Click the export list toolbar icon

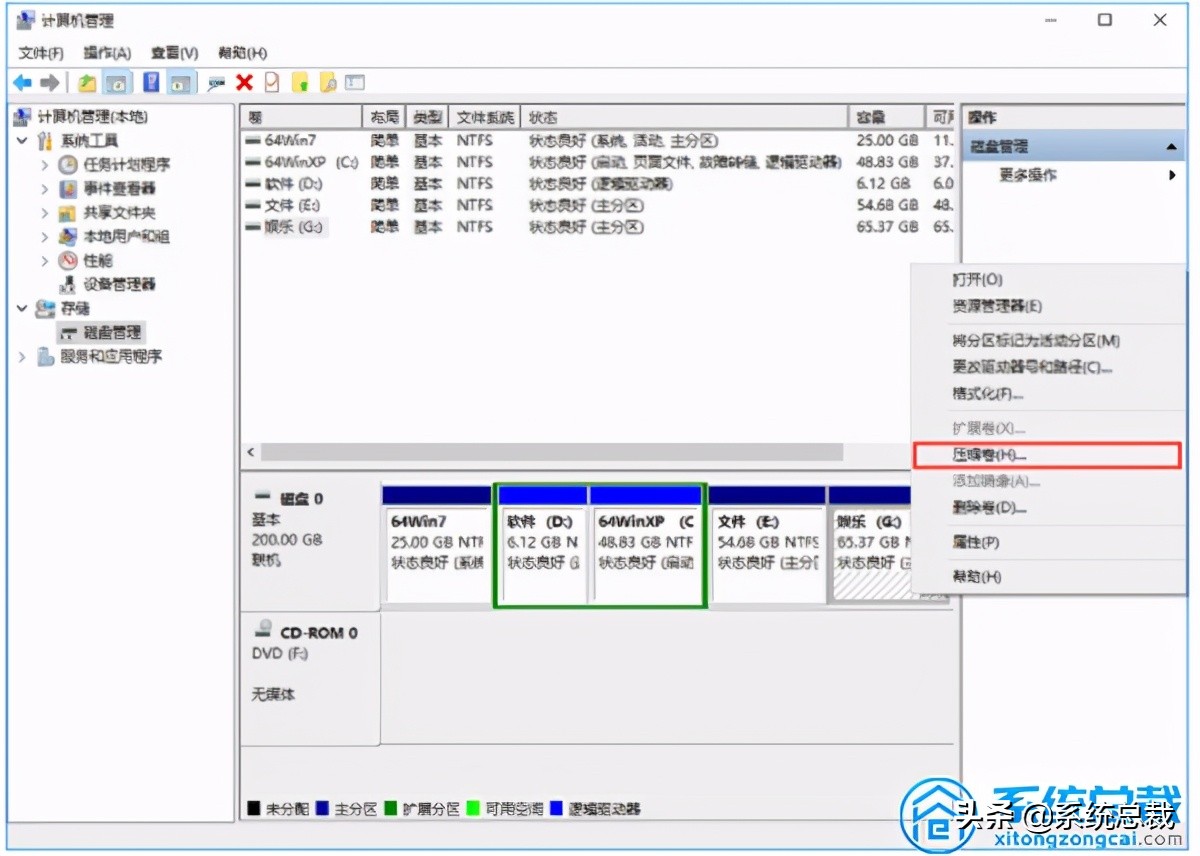click(355, 82)
